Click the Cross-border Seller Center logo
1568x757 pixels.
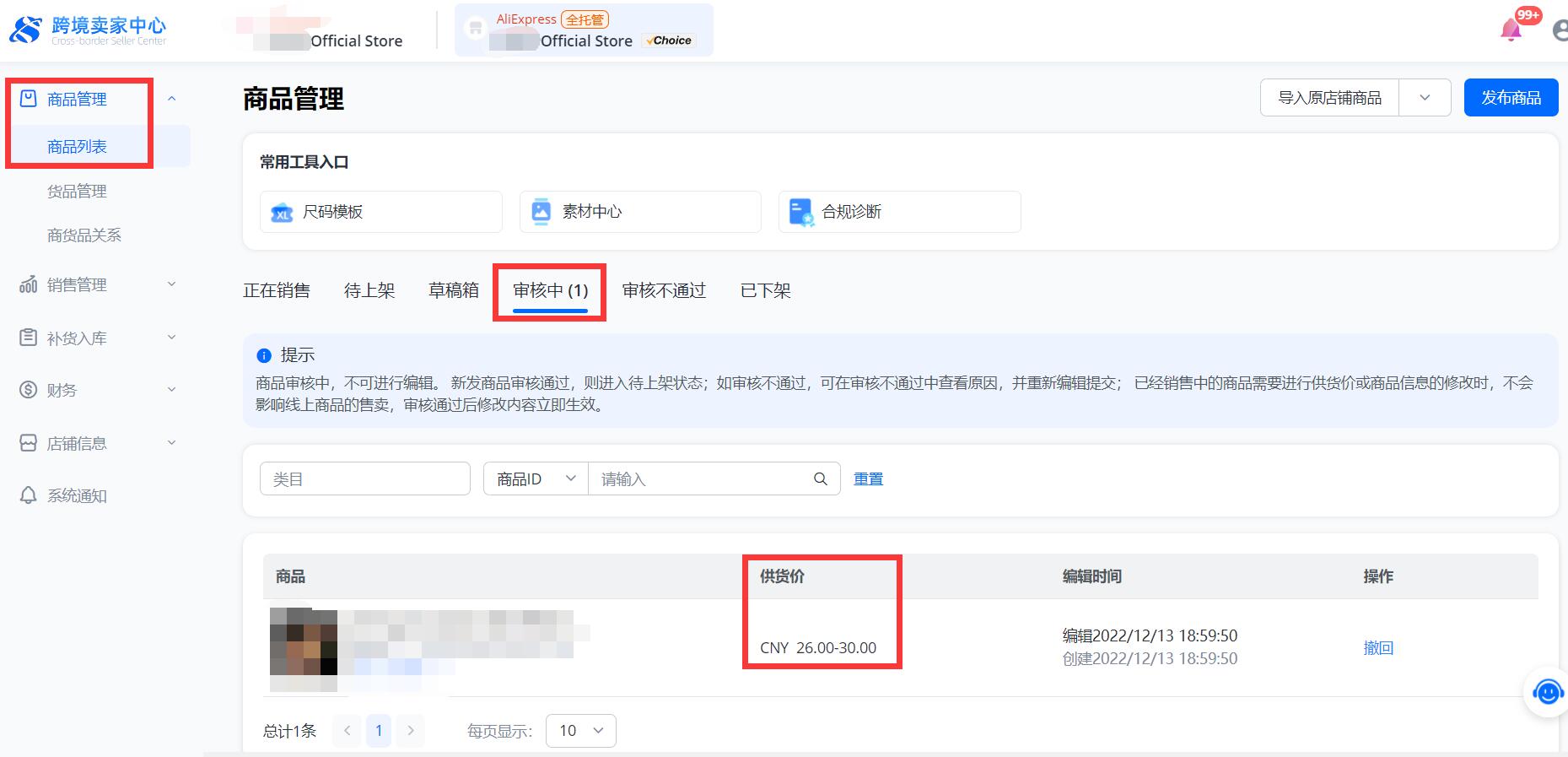coord(88,30)
